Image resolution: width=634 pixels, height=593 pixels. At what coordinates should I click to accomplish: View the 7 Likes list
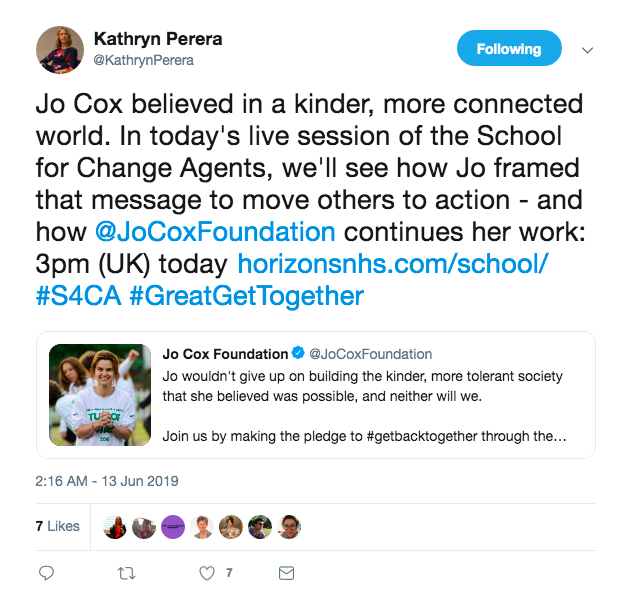tap(57, 526)
